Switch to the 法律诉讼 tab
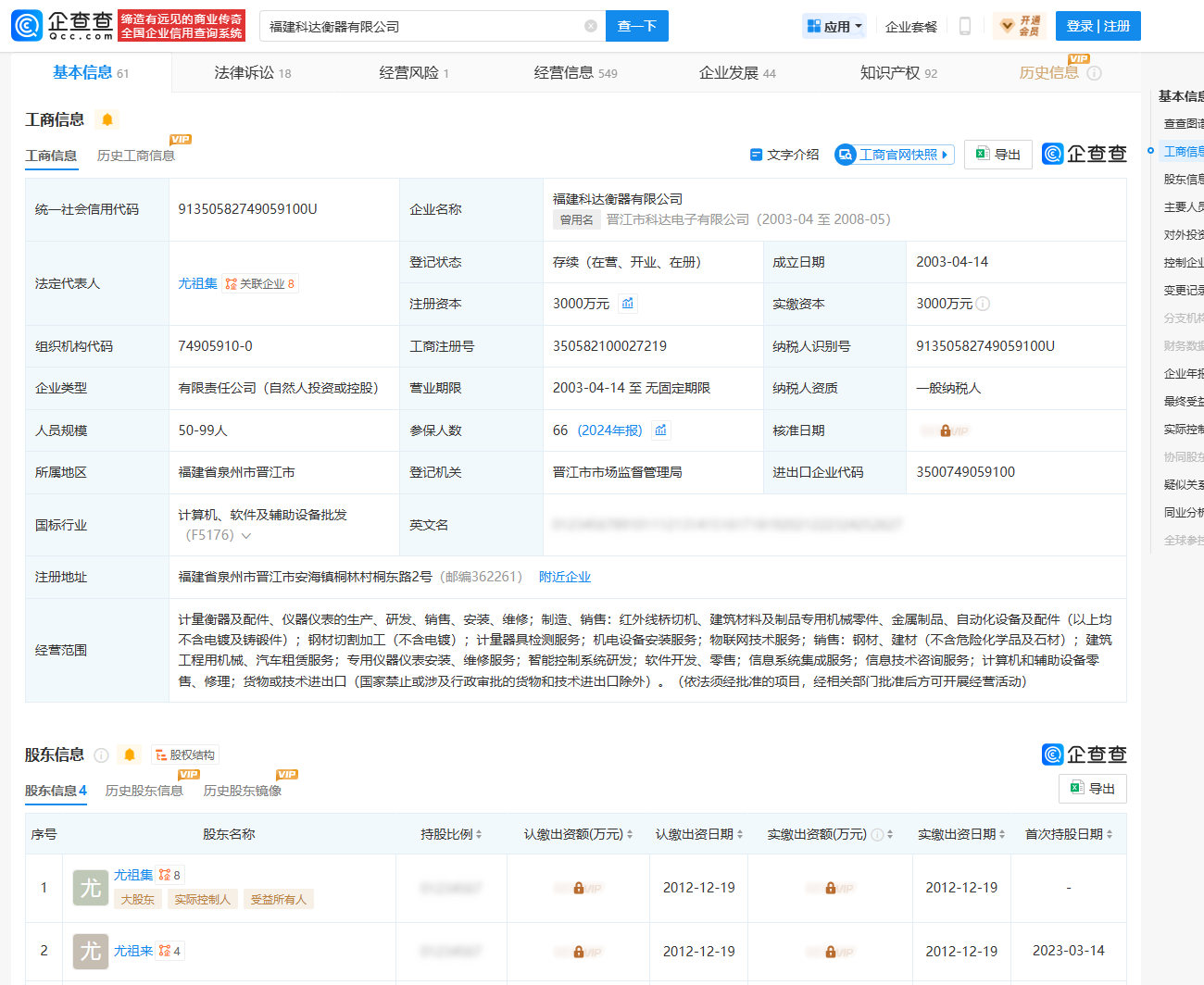Image resolution: width=1204 pixels, height=985 pixels. point(252,73)
